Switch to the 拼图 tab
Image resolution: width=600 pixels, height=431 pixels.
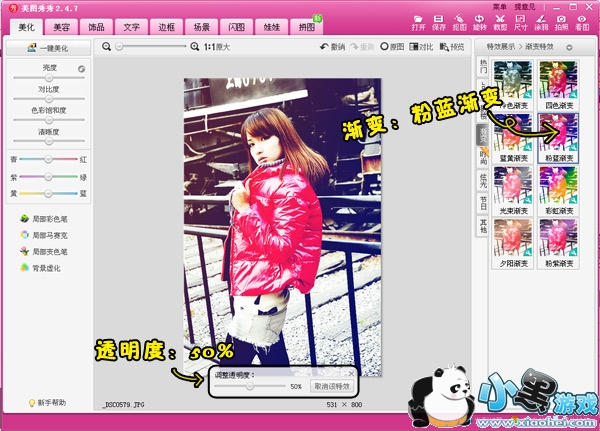coord(307,27)
